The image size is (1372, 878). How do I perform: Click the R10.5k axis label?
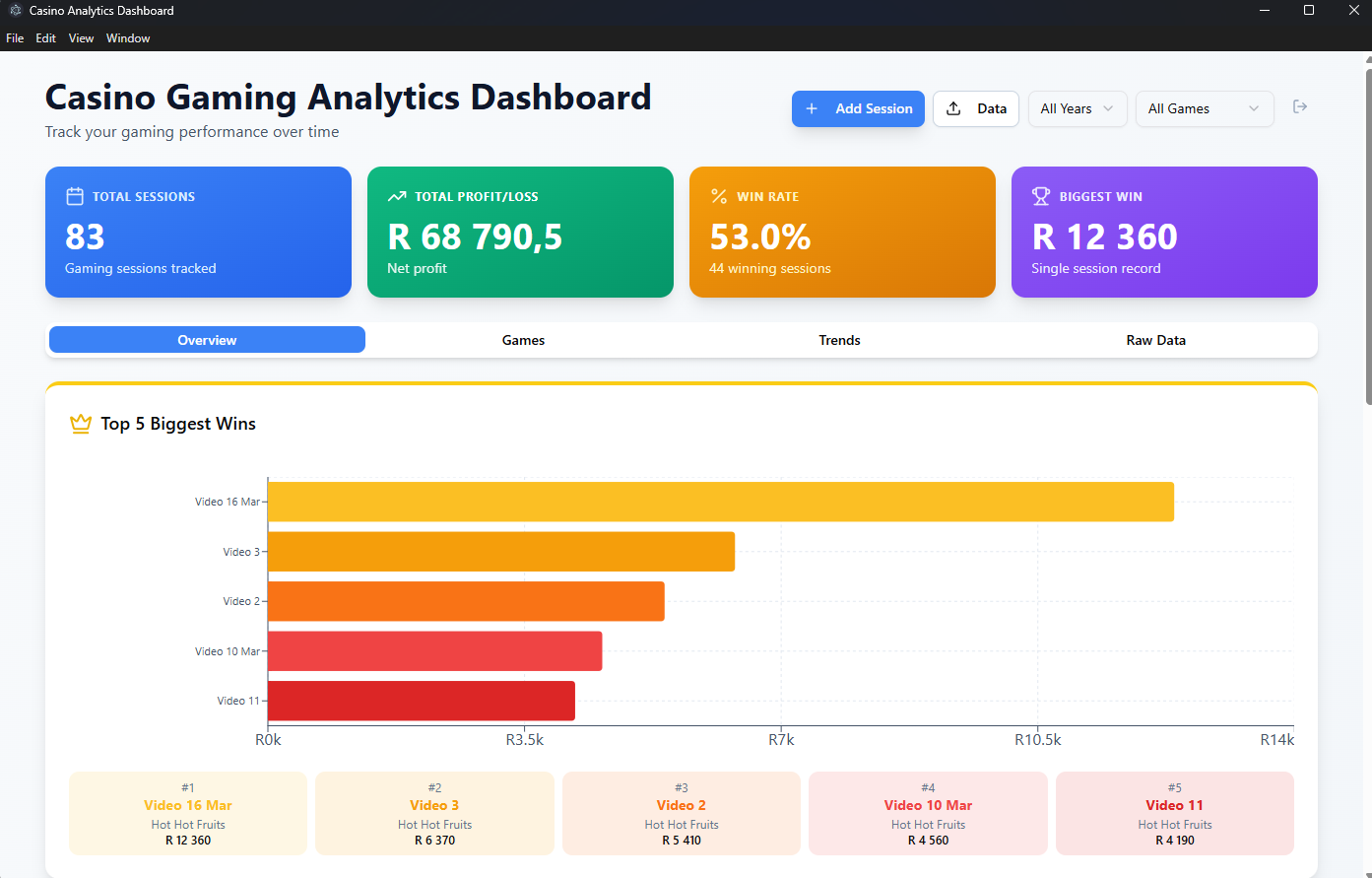point(1038,740)
